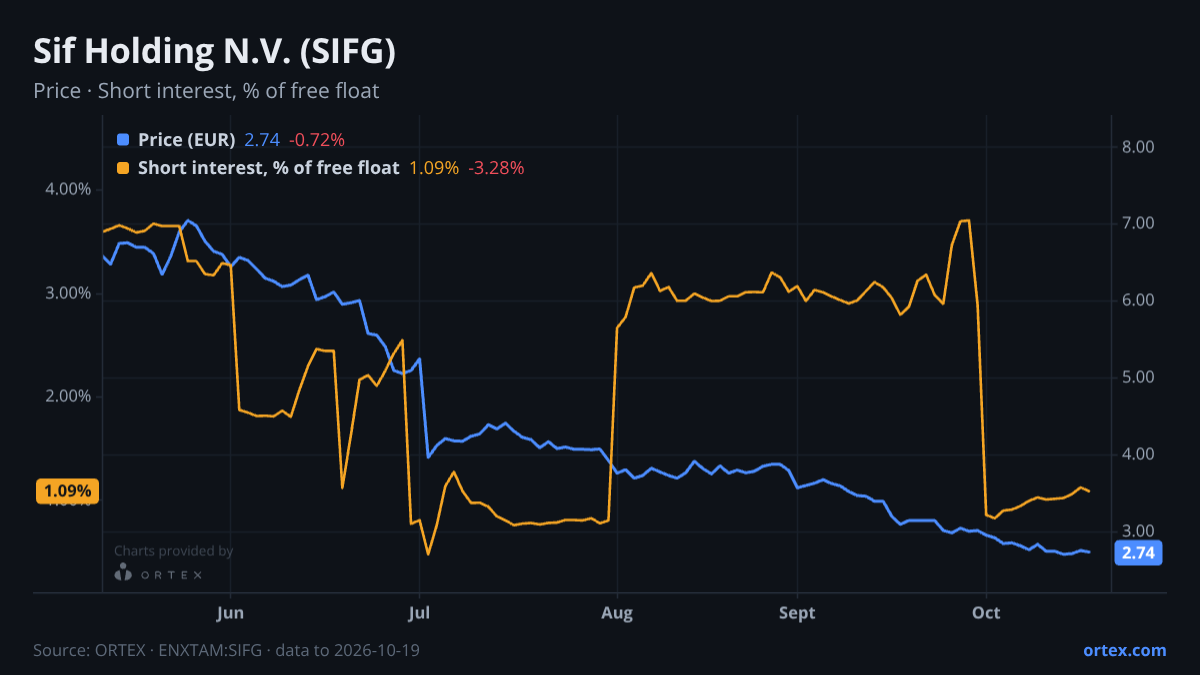Click the blue Price (EUR) legend swatch
Viewport: 1200px width, 675px height.
point(123,140)
